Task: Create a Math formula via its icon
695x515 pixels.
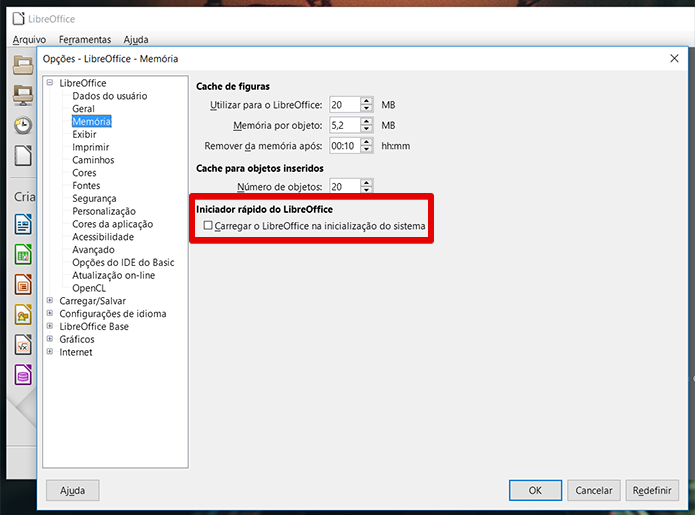Action: [x=23, y=344]
